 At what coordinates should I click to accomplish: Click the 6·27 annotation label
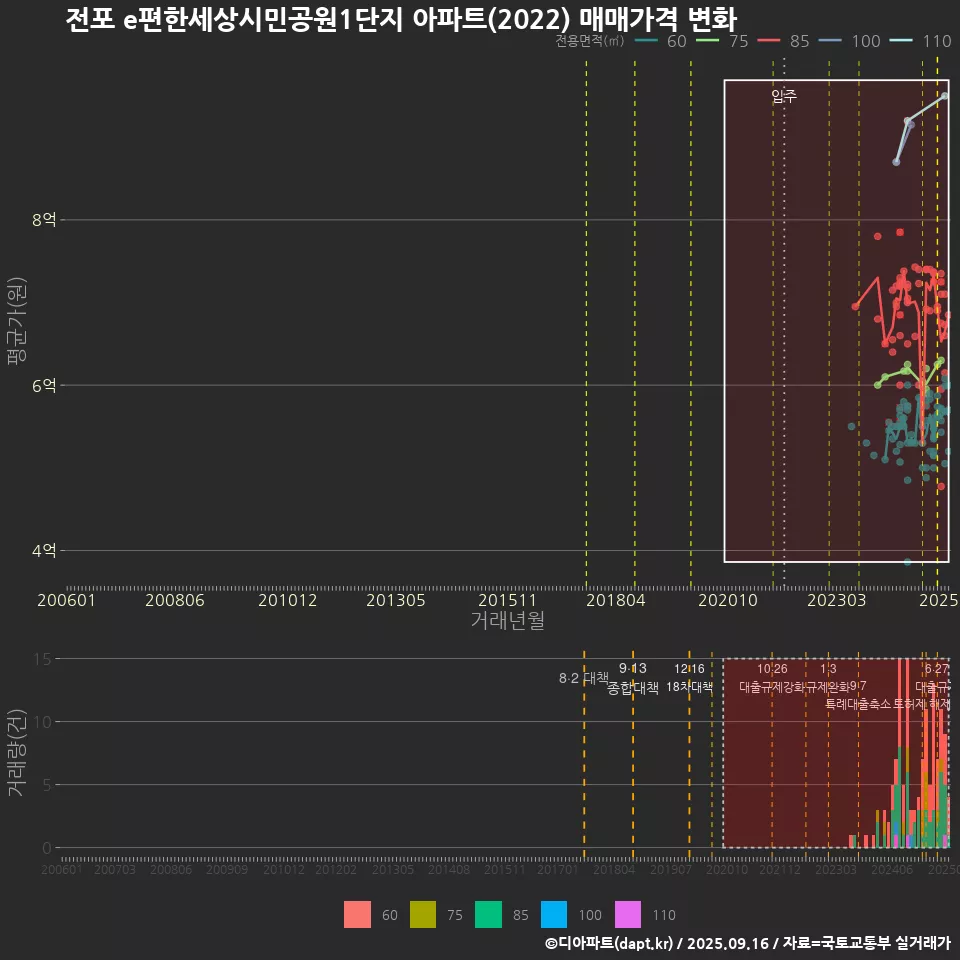(x=937, y=669)
